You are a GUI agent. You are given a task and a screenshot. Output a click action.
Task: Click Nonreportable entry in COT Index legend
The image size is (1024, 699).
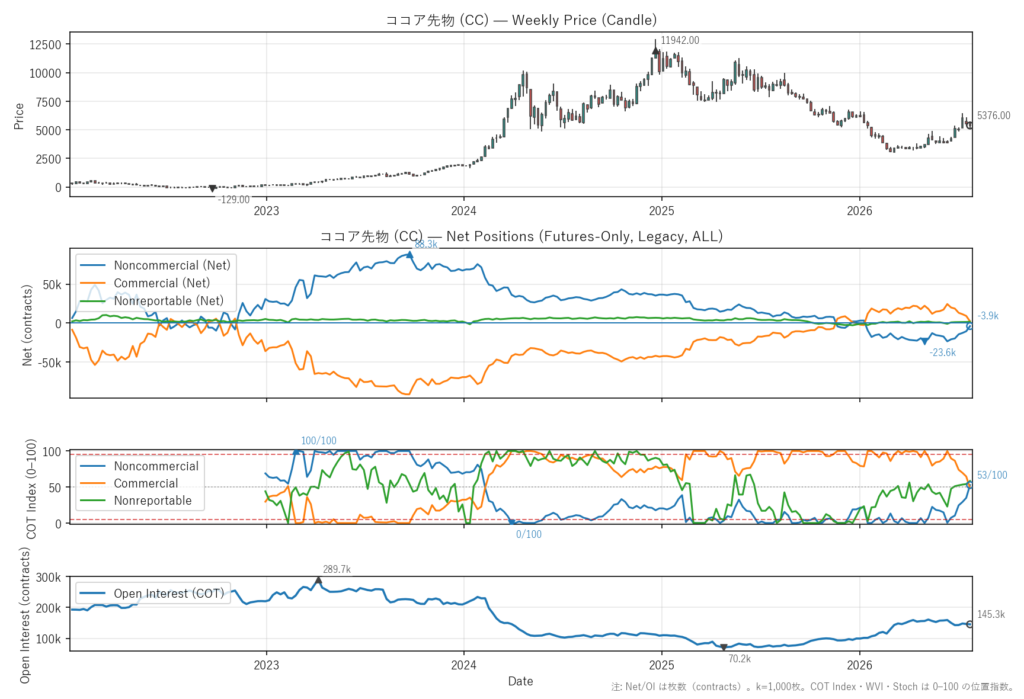136,500
